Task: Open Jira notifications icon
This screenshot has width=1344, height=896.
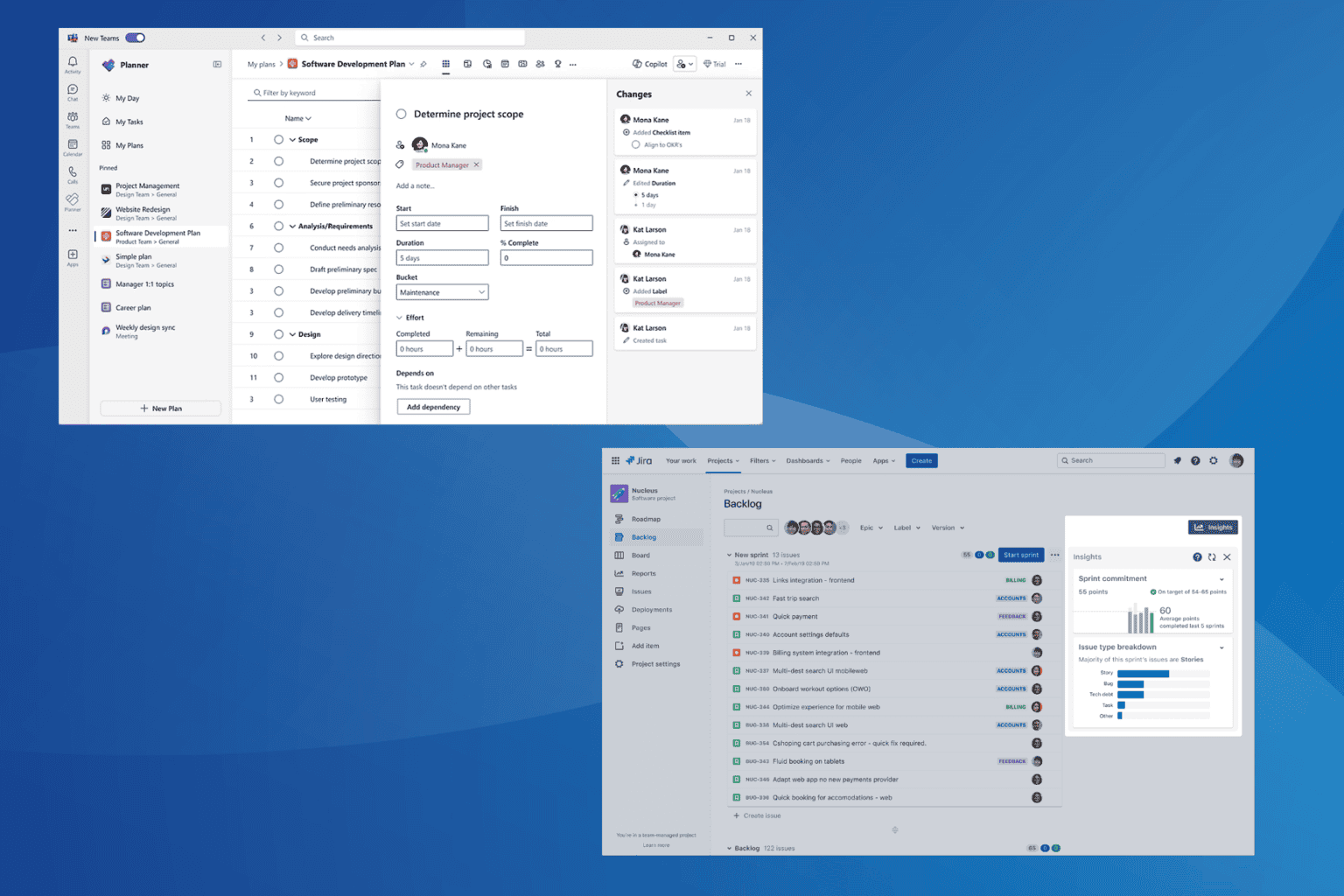Action: pos(1177,460)
